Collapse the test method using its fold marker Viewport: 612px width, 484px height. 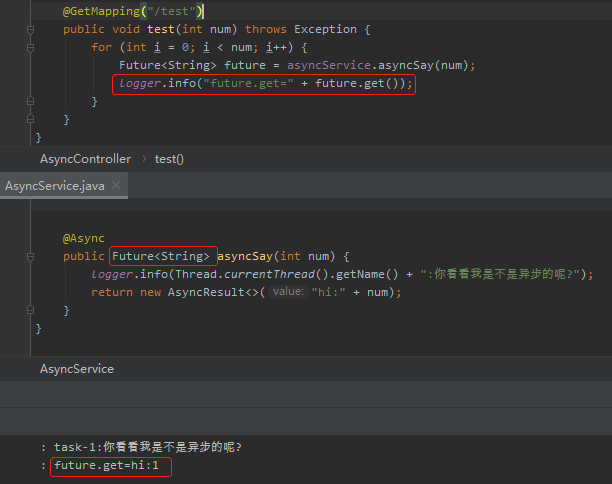pos(30,30)
